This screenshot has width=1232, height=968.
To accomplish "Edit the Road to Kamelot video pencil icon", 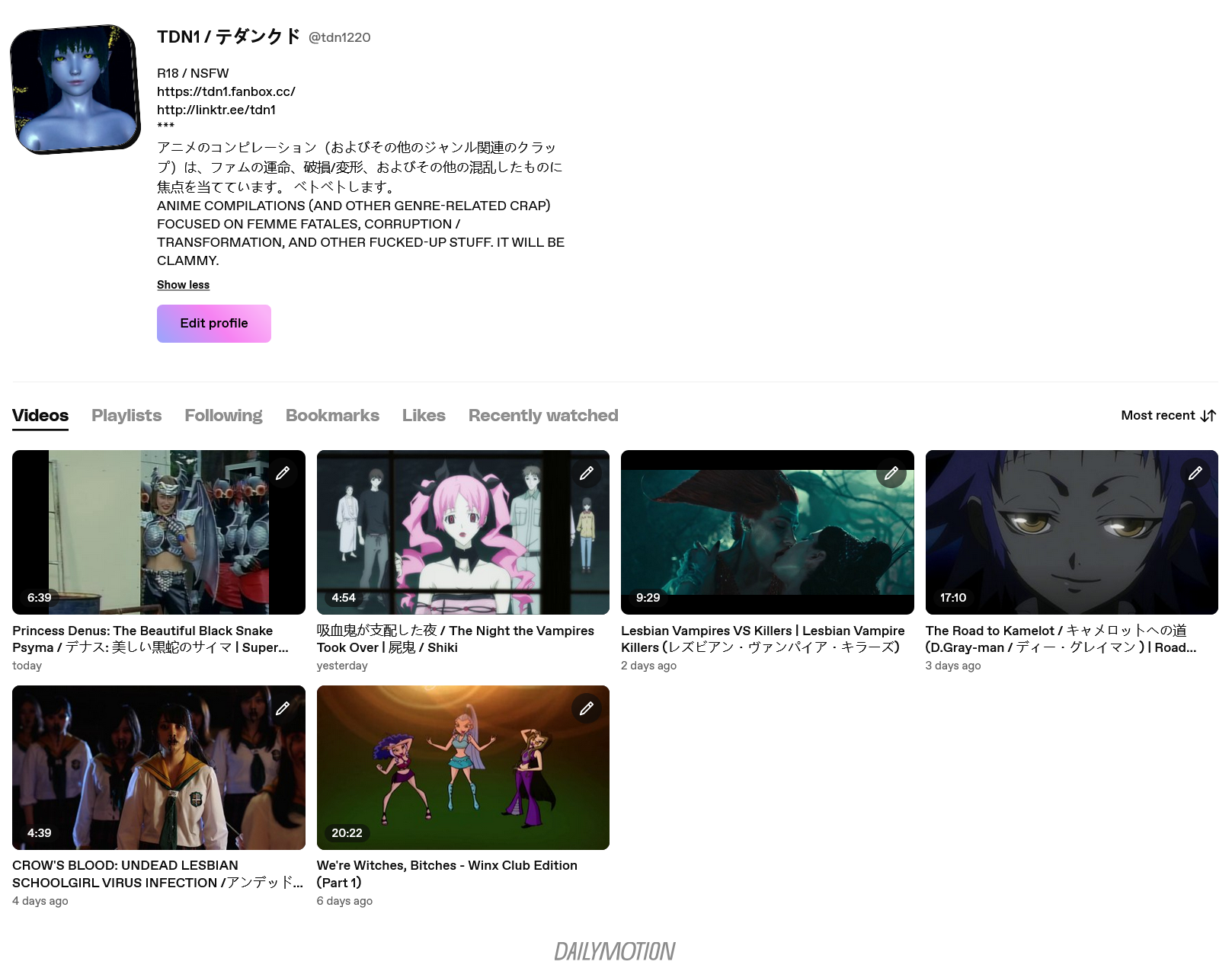I will point(1195,473).
